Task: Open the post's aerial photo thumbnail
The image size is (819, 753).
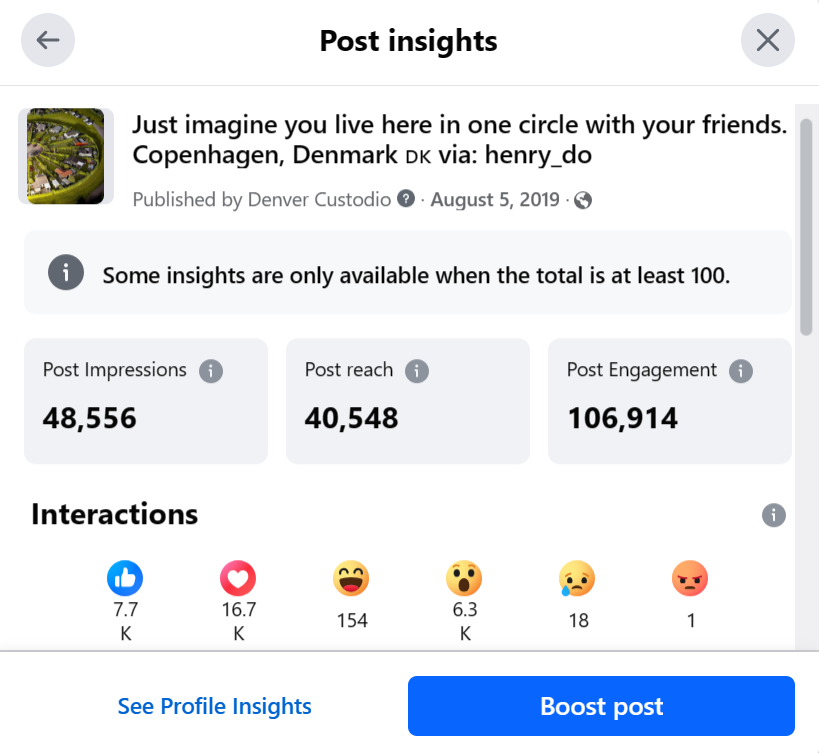Action: (66, 156)
